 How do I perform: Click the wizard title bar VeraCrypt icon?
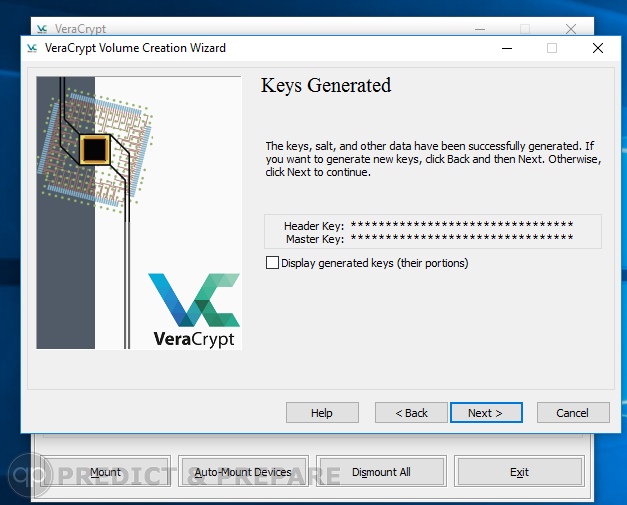[32, 48]
